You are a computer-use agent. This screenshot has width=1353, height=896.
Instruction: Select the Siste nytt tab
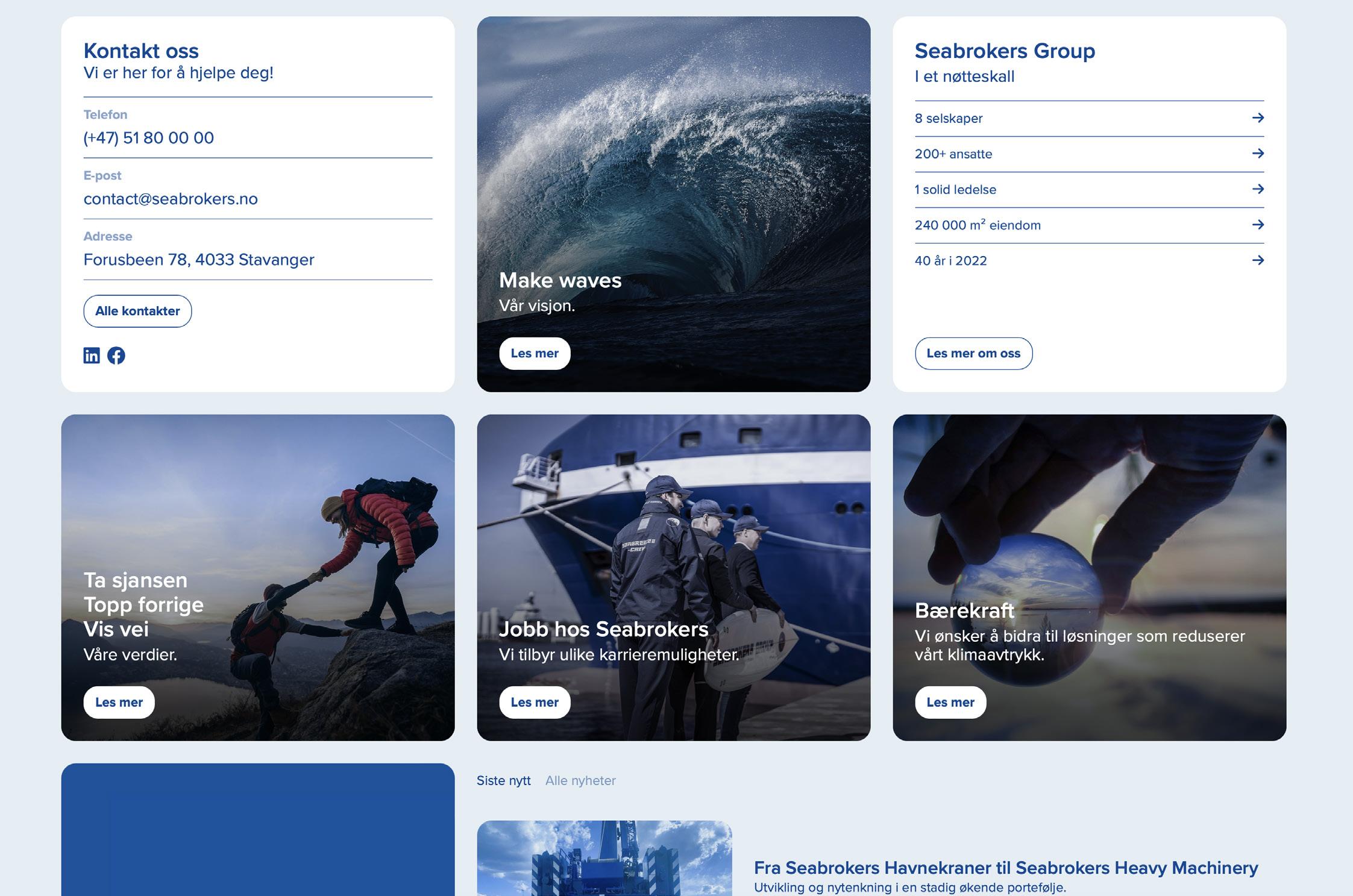[x=503, y=781]
